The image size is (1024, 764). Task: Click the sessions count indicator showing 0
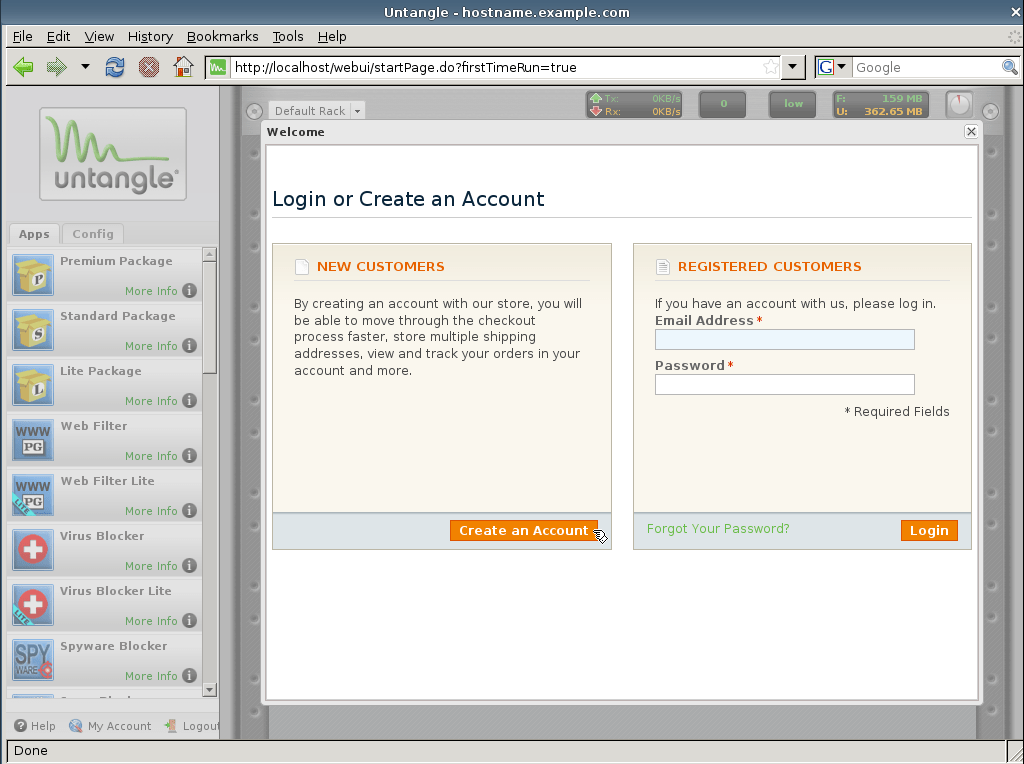[723, 104]
